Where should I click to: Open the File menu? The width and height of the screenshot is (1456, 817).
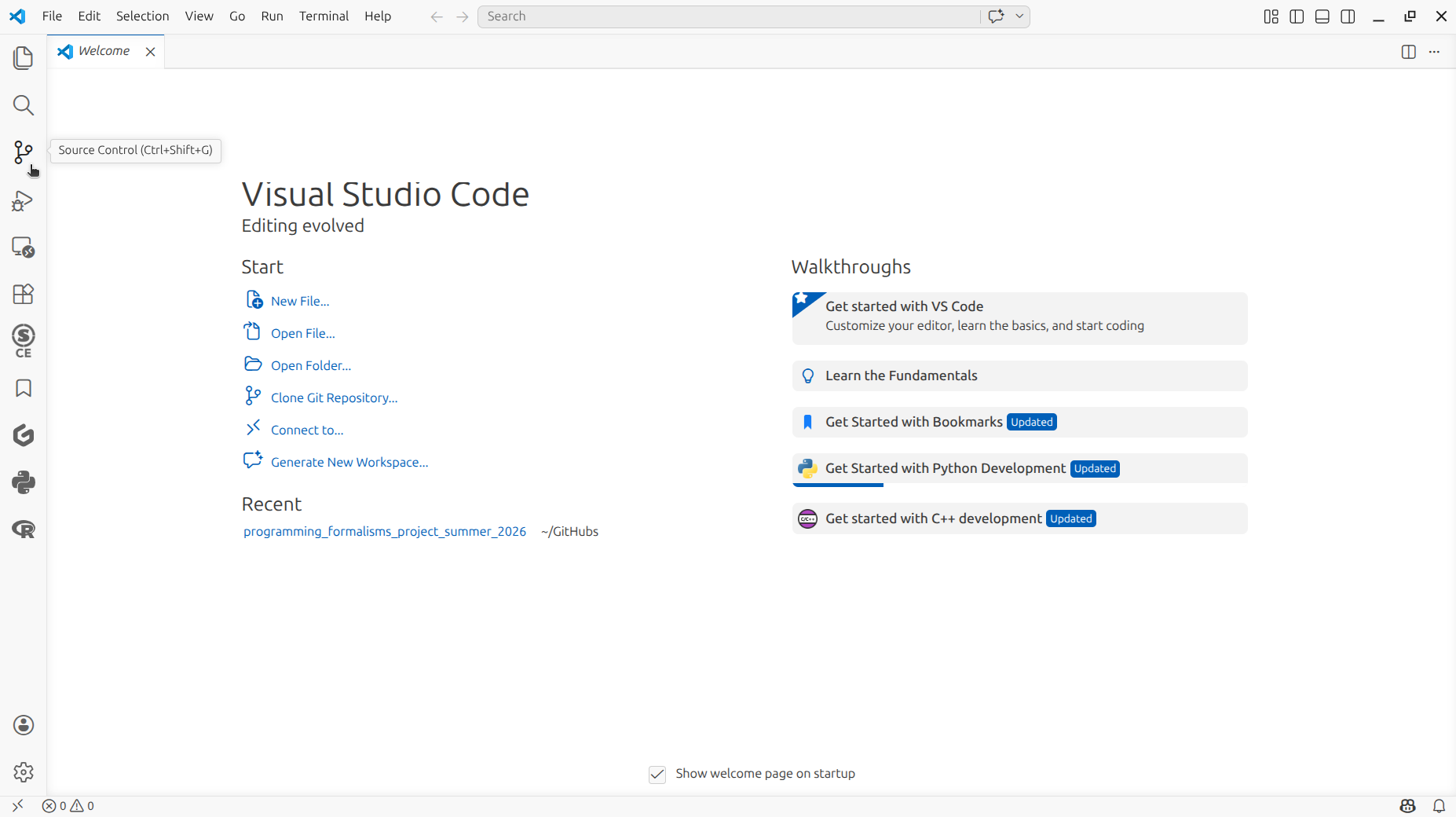point(52,16)
